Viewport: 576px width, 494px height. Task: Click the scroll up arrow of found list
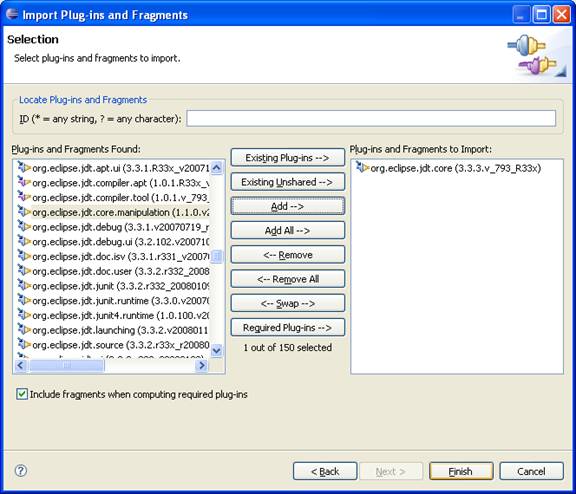coord(217,168)
